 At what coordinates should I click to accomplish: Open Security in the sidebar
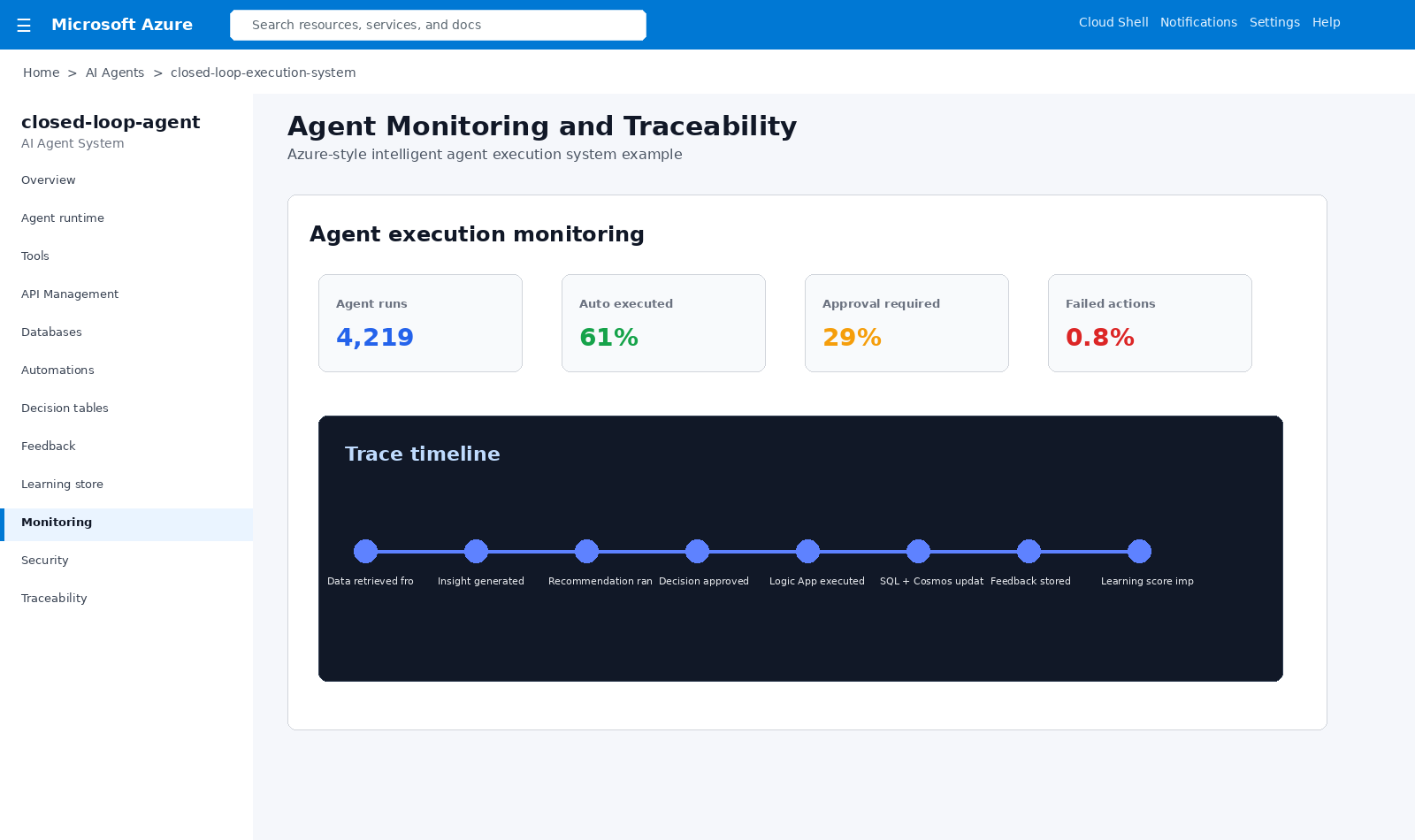(126, 561)
